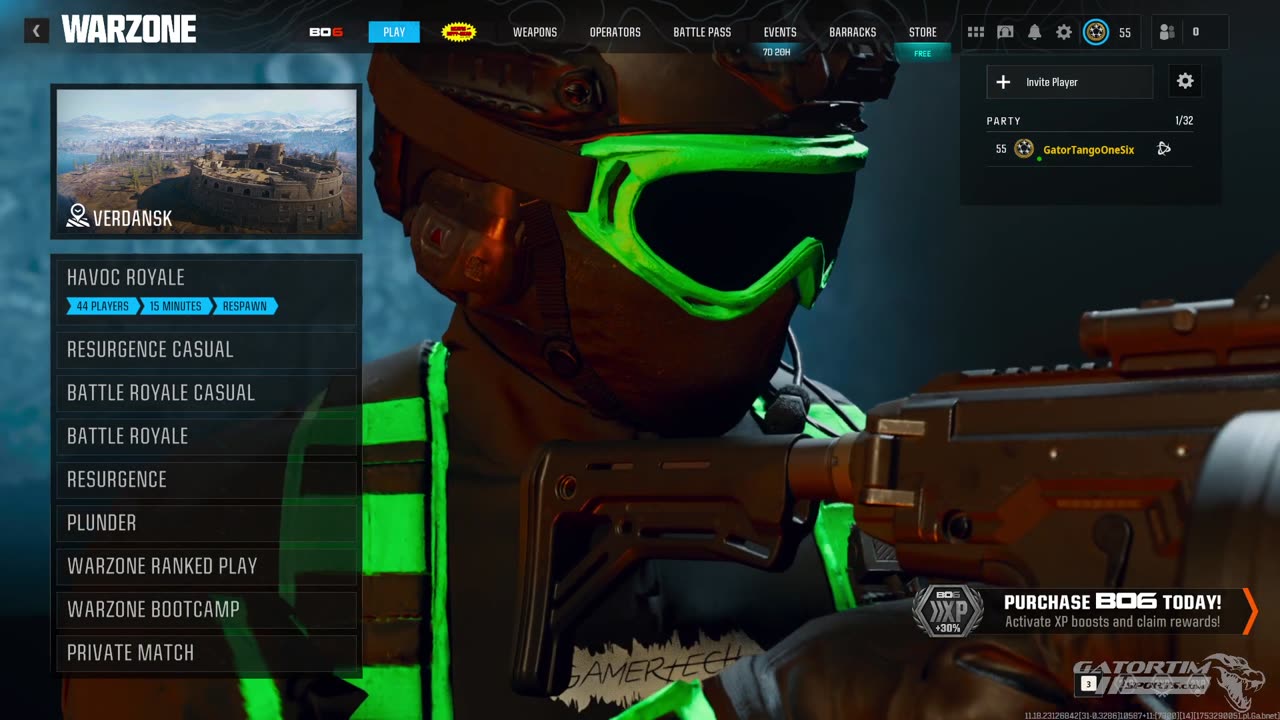Open PRIVATE MATCH

coord(206,653)
